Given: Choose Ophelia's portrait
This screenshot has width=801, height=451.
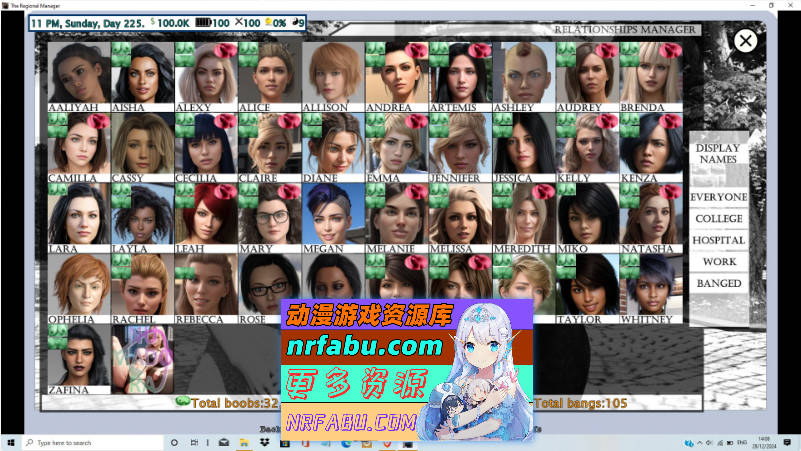Looking at the screenshot, I should (78, 285).
